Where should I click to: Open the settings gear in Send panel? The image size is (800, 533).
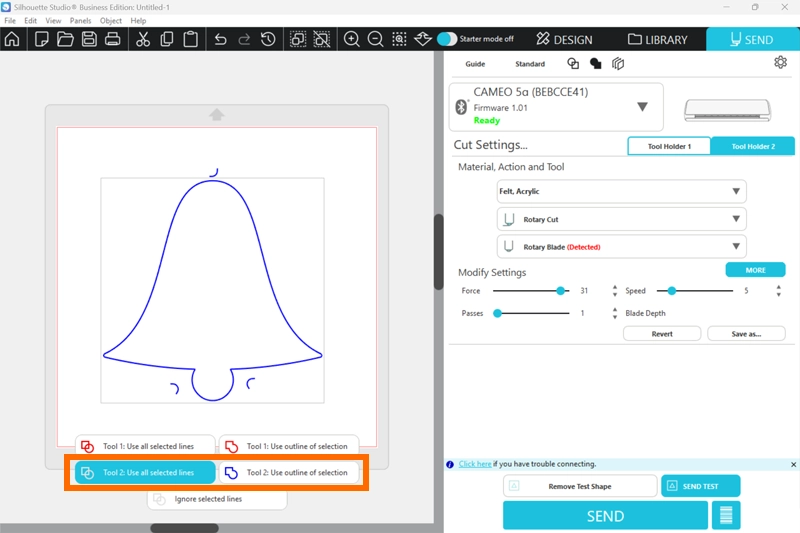coord(780,62)
